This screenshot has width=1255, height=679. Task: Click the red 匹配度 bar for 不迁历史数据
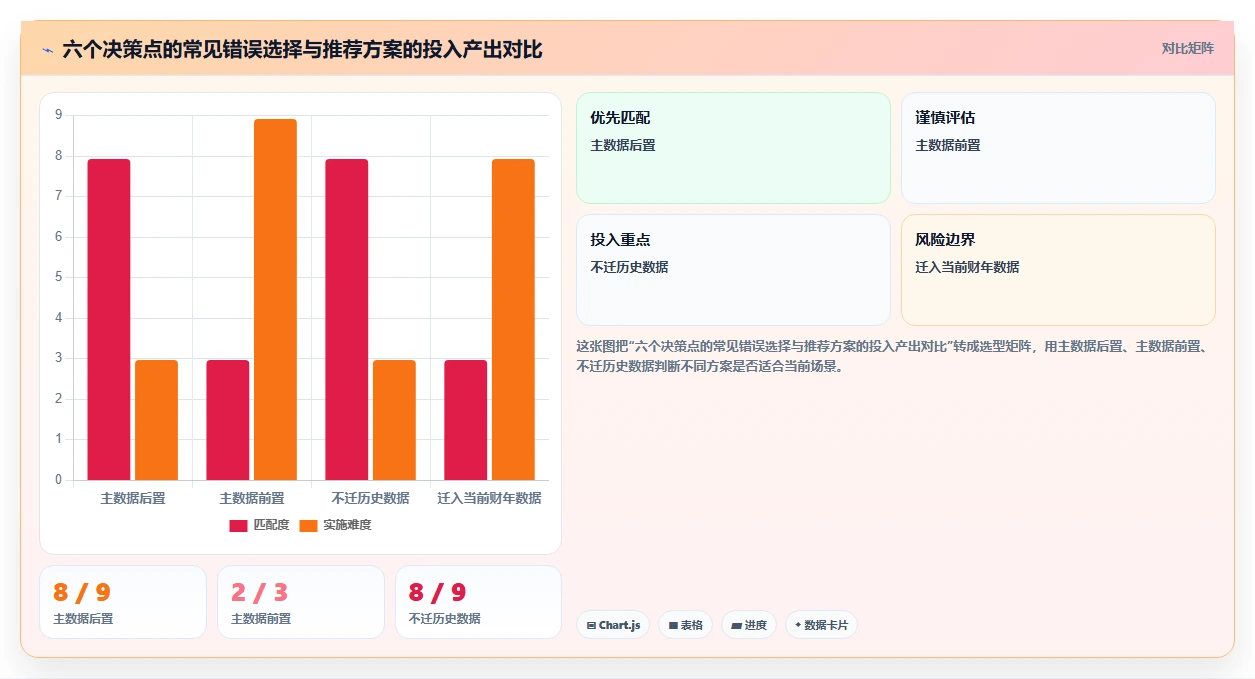(346, 319)
